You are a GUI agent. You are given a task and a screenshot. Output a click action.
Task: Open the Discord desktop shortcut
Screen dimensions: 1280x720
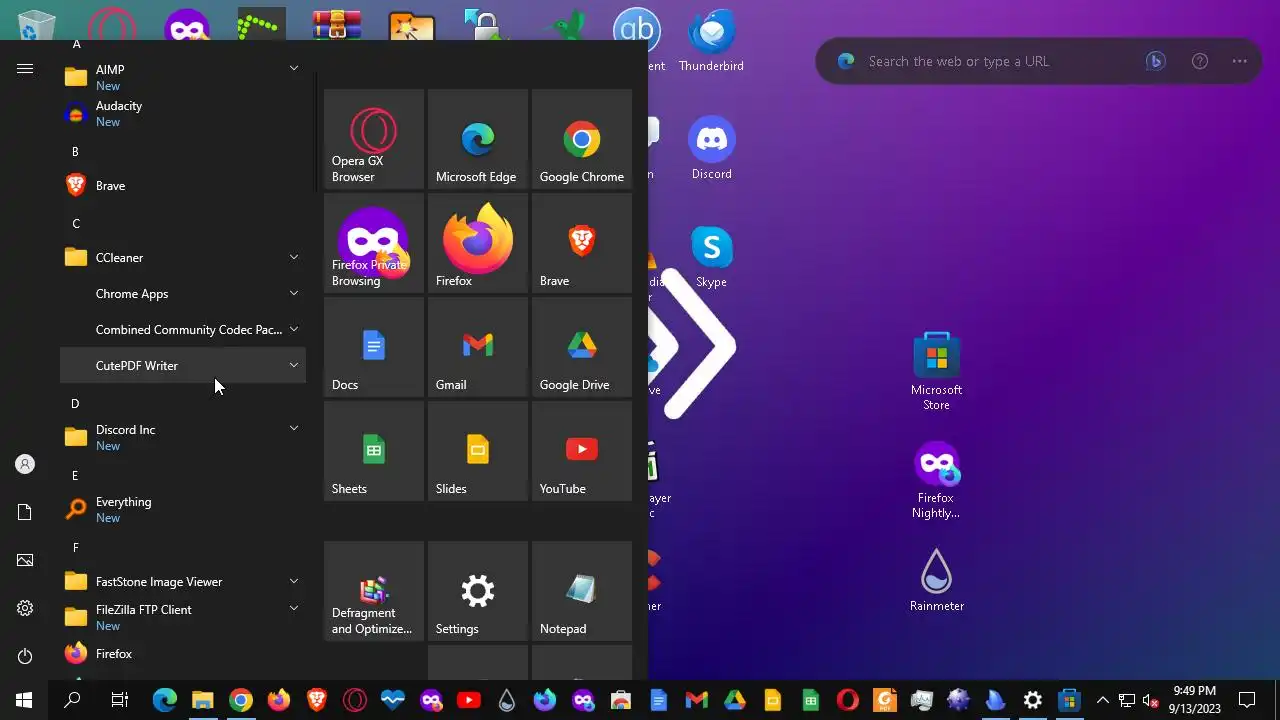[711, 149]
